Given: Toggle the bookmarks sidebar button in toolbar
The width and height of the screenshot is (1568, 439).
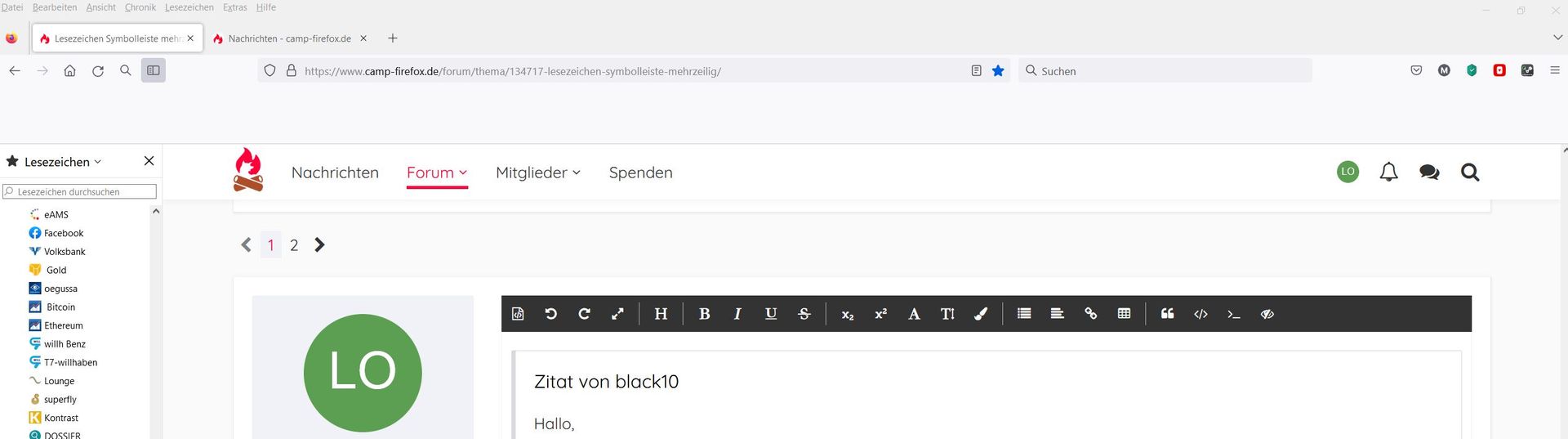Looking at the screenshot, I should tap(153, 71).
